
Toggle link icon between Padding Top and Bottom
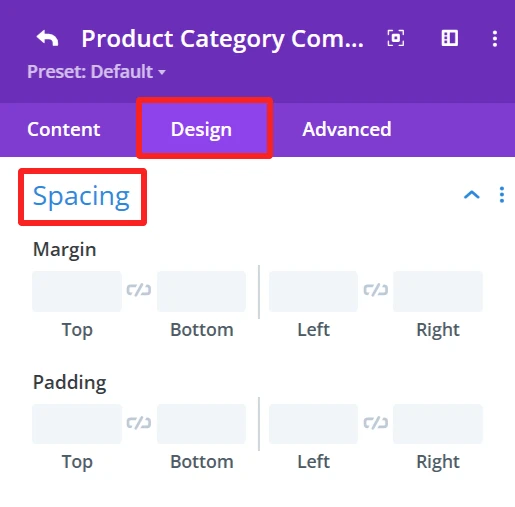[139, 423]
